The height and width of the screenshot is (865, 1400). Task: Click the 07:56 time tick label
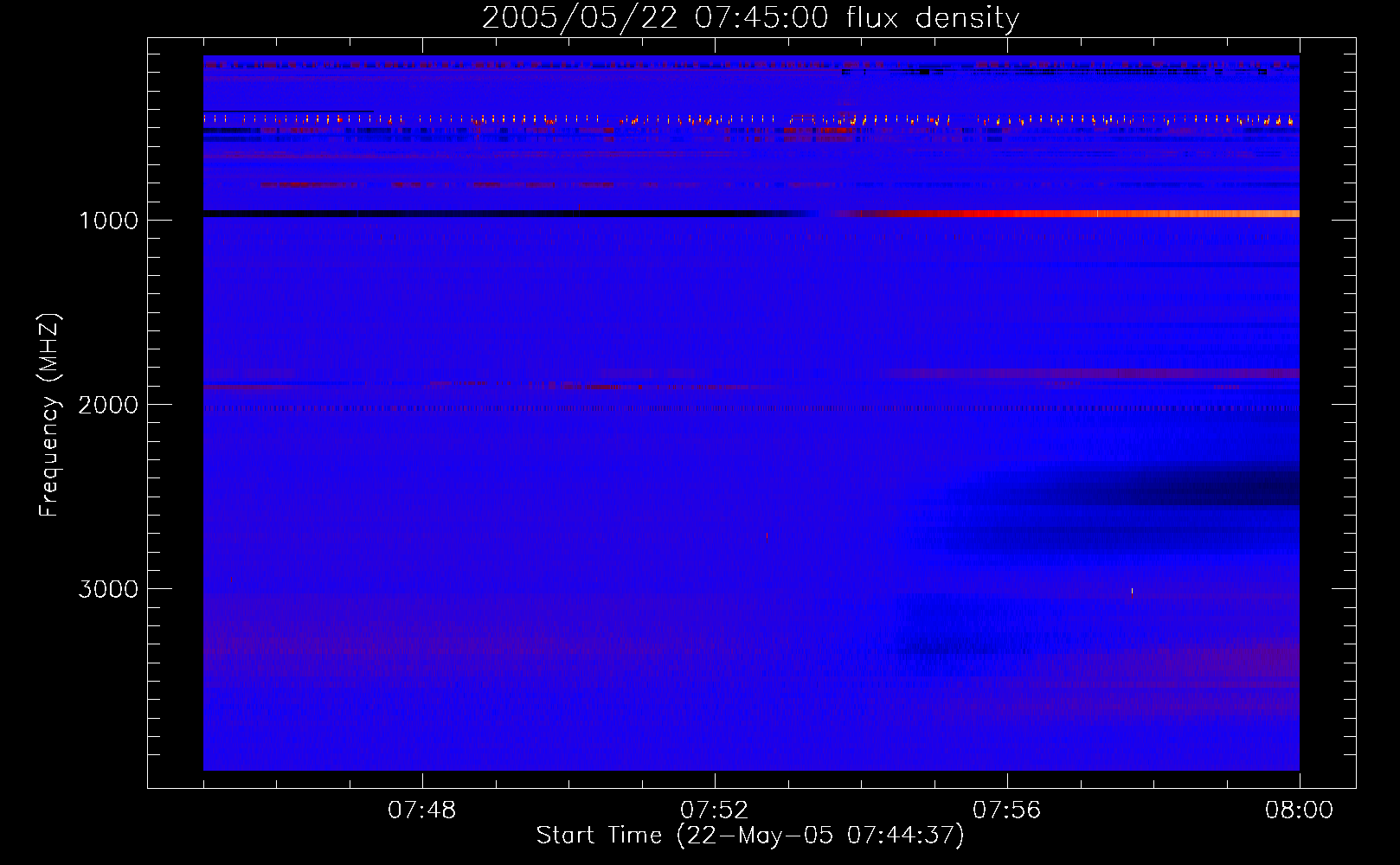coord(1006,811)
